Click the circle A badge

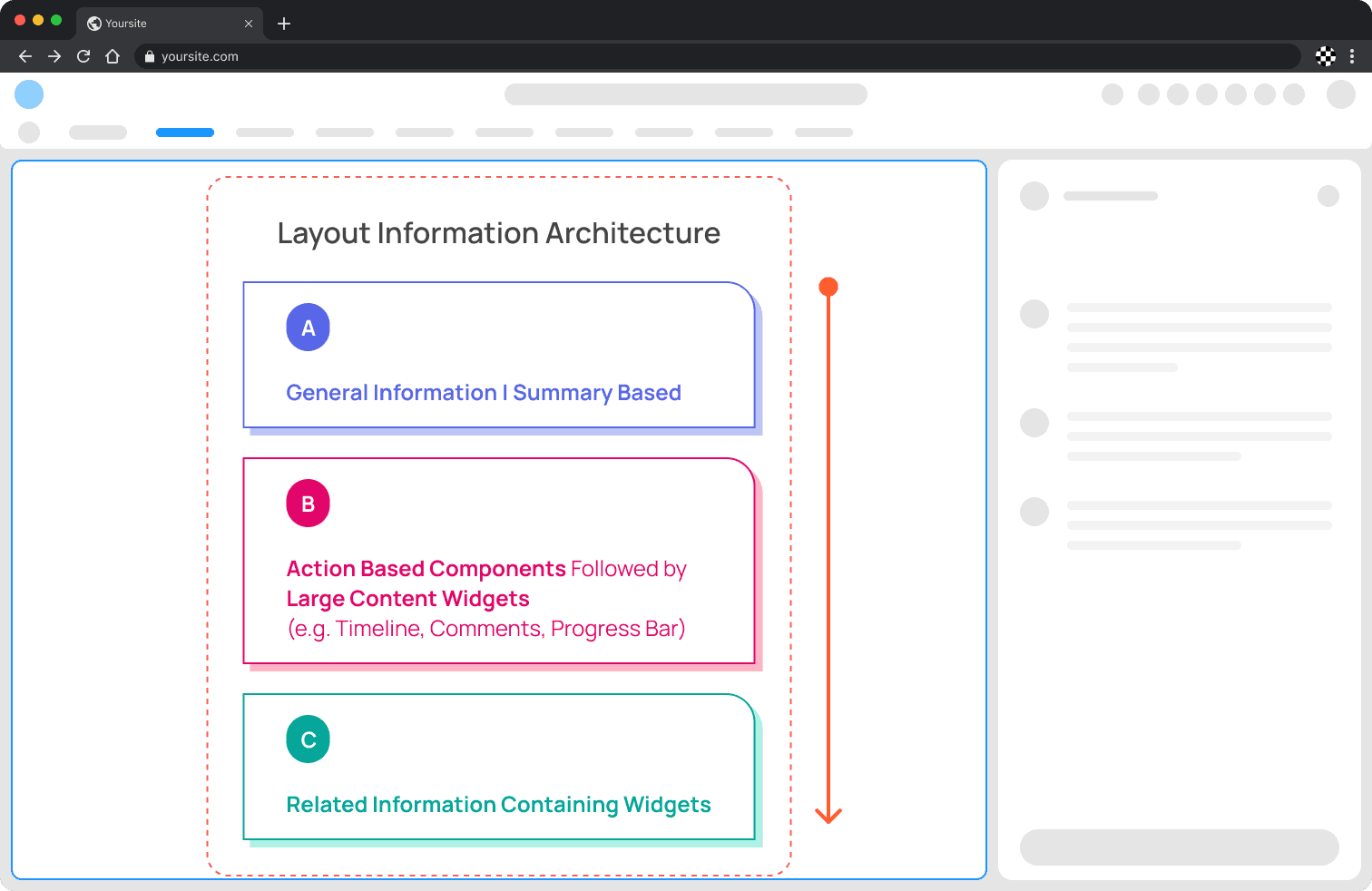[309, 328]
